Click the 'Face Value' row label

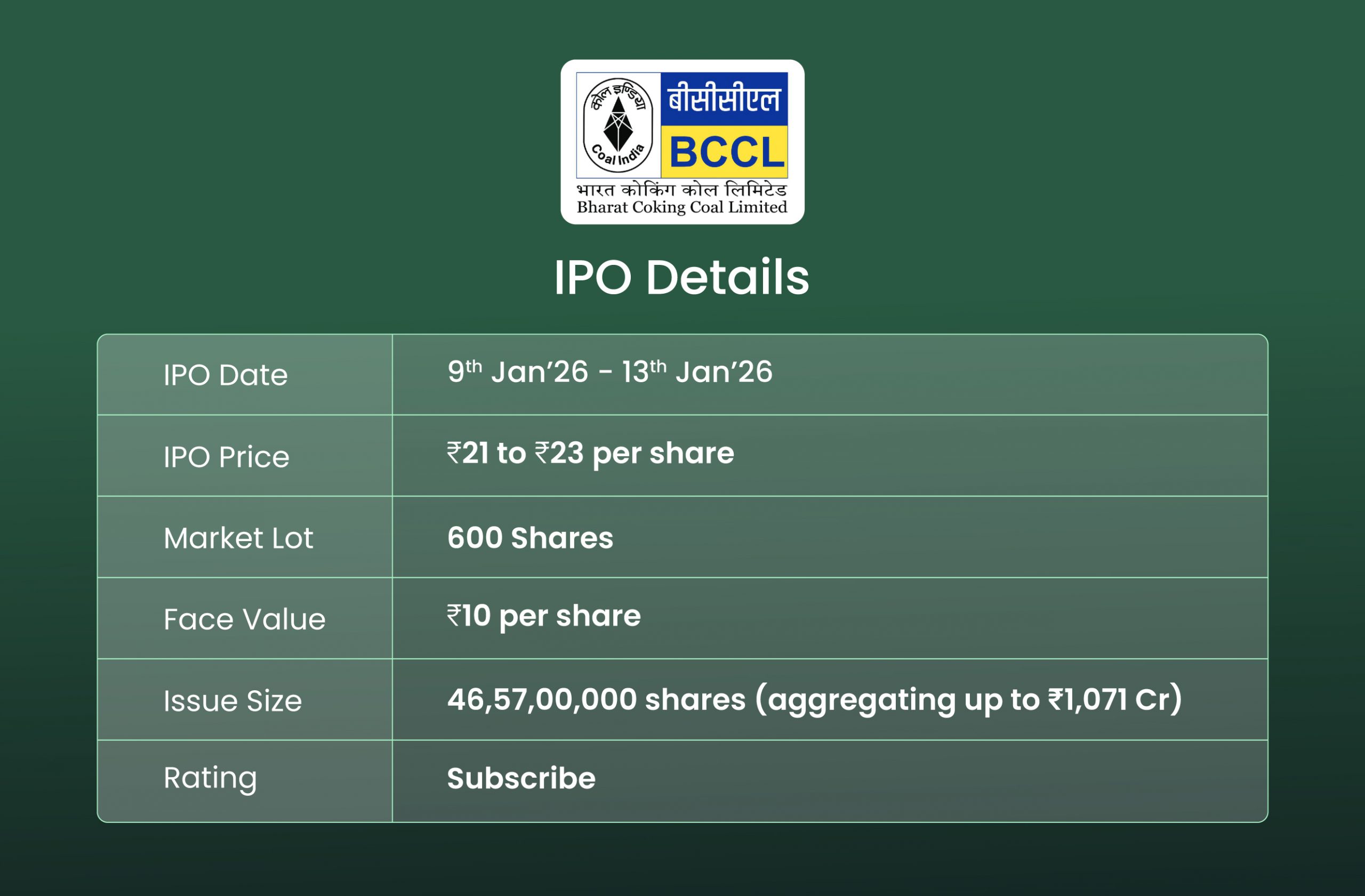point(244,620)
